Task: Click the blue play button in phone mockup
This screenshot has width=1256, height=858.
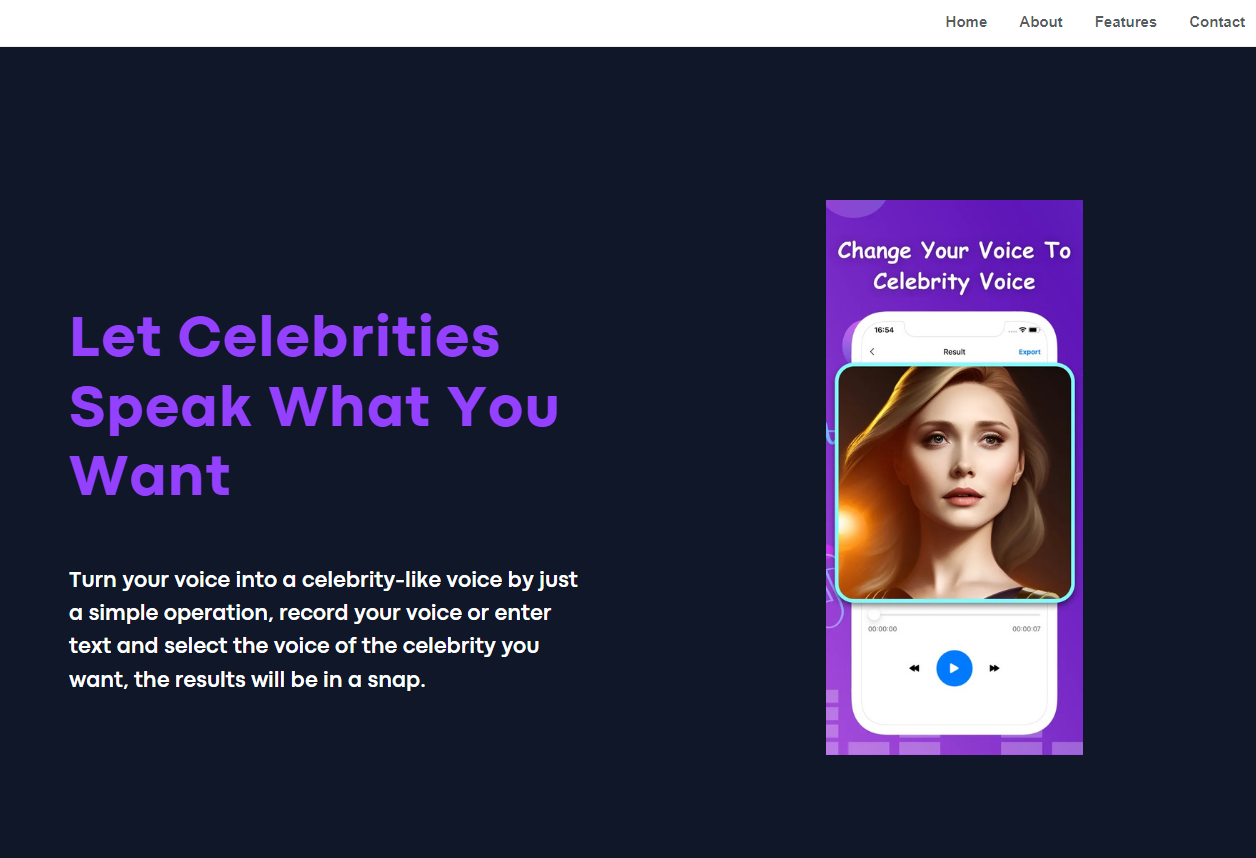Action: click(954, 668)
